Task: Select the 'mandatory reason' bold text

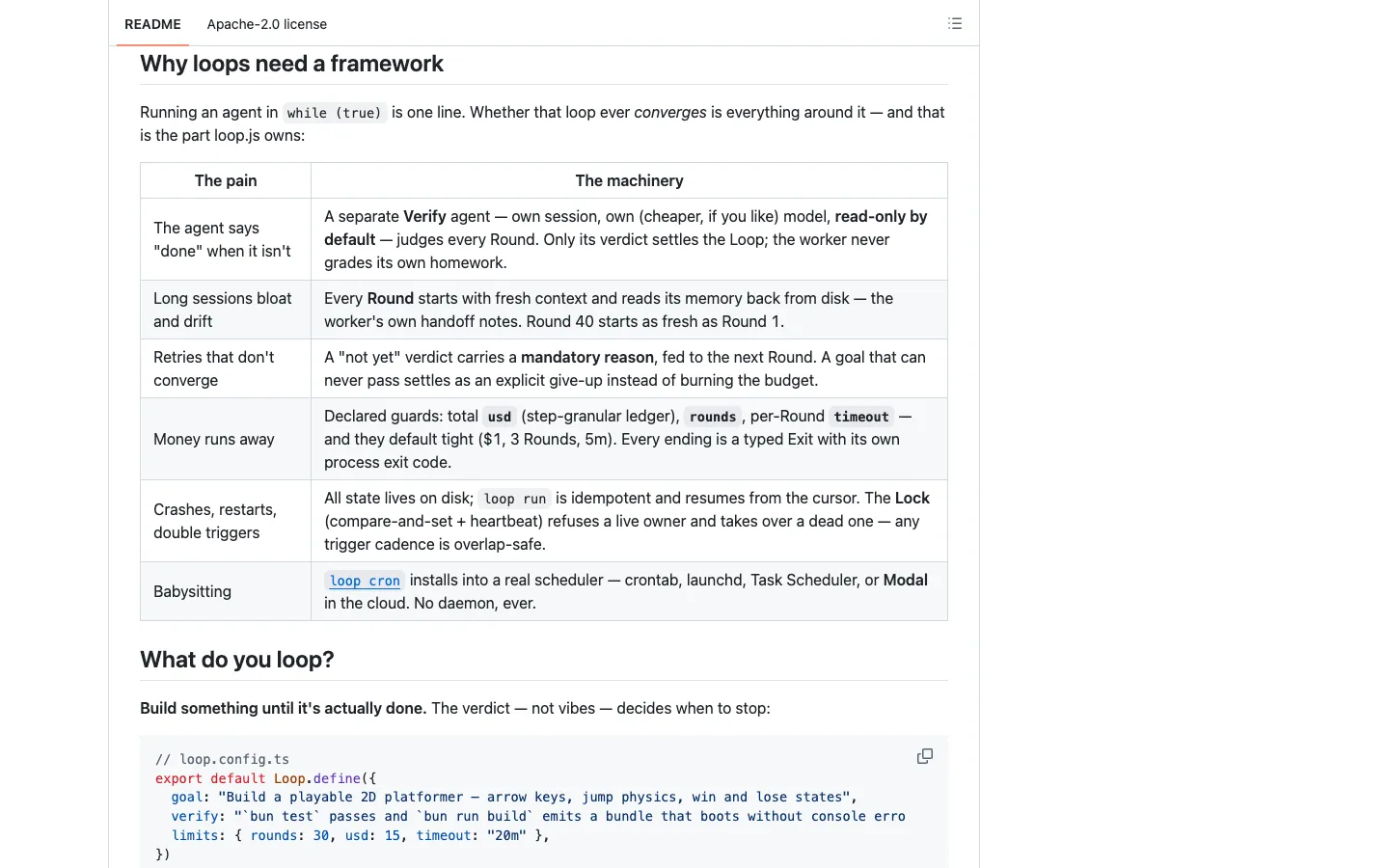Action: [x=587, y=357]
